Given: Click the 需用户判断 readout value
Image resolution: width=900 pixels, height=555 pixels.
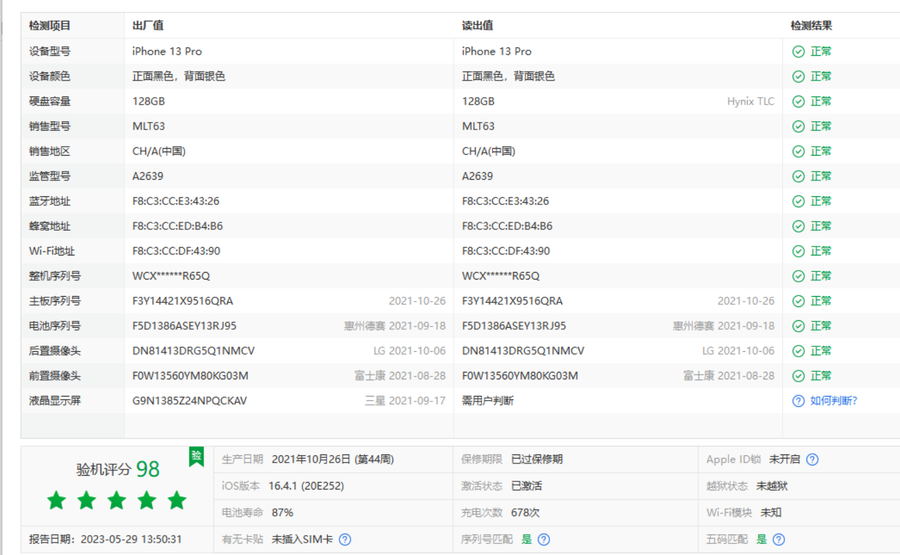Looking at the screenshot, I should tap(488, 401).
